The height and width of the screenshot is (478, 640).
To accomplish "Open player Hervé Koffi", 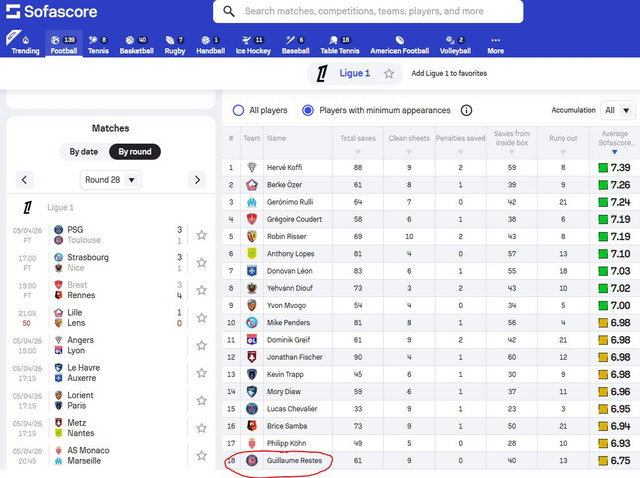I will pyautogui.click(x=284, y=167).
